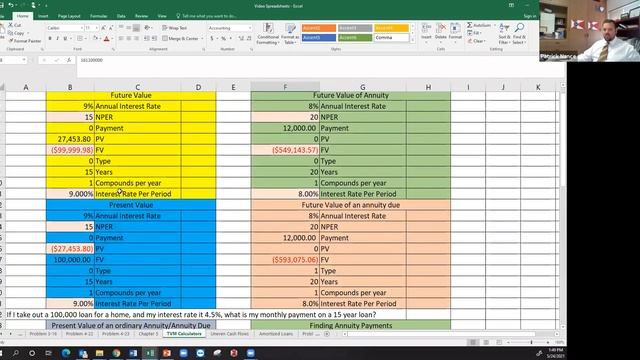The width and height of the screenshot is (640, 360).
Task: Open Sort & Filter
Action: [504, 34]
